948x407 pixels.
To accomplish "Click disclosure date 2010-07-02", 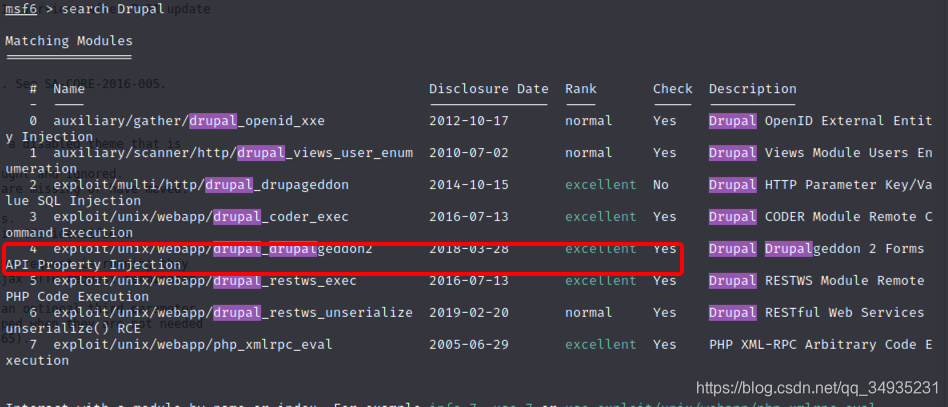I will coord(469,153).
